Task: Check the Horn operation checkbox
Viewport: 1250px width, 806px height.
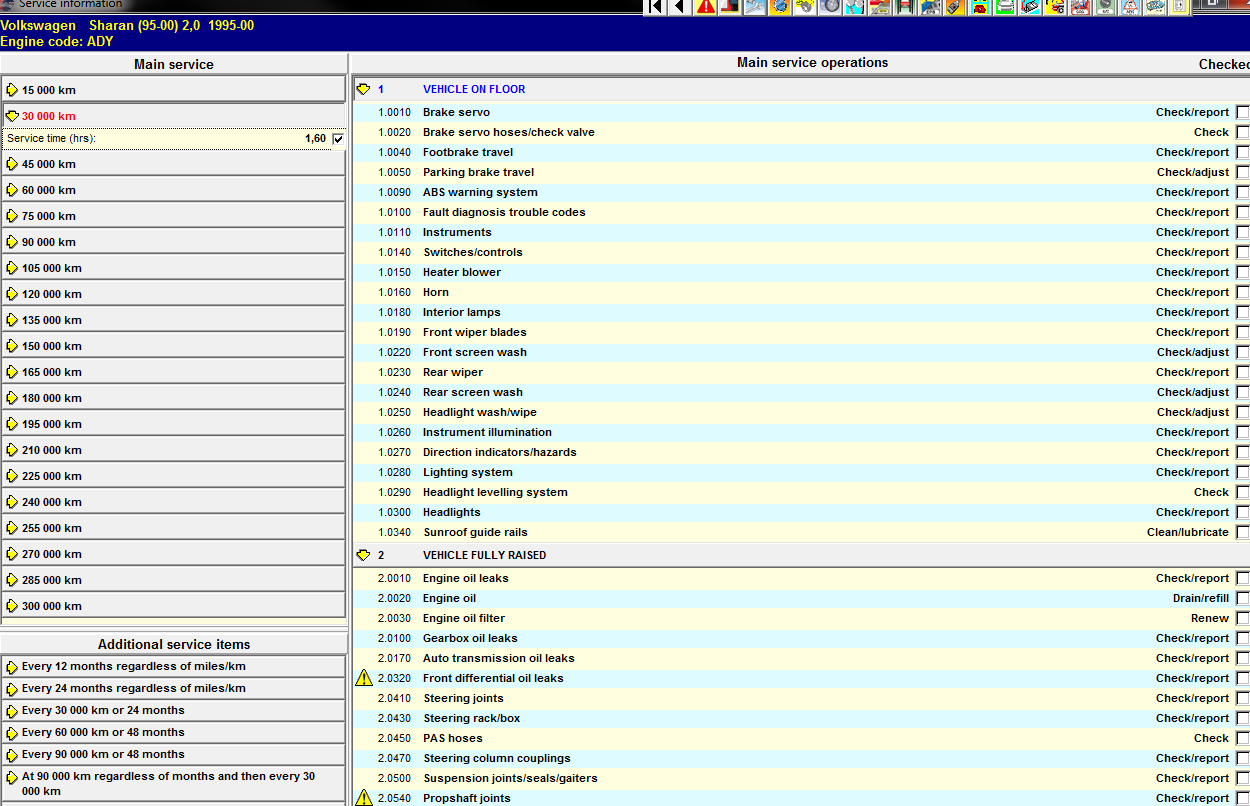Action: tap(1242, 292)
